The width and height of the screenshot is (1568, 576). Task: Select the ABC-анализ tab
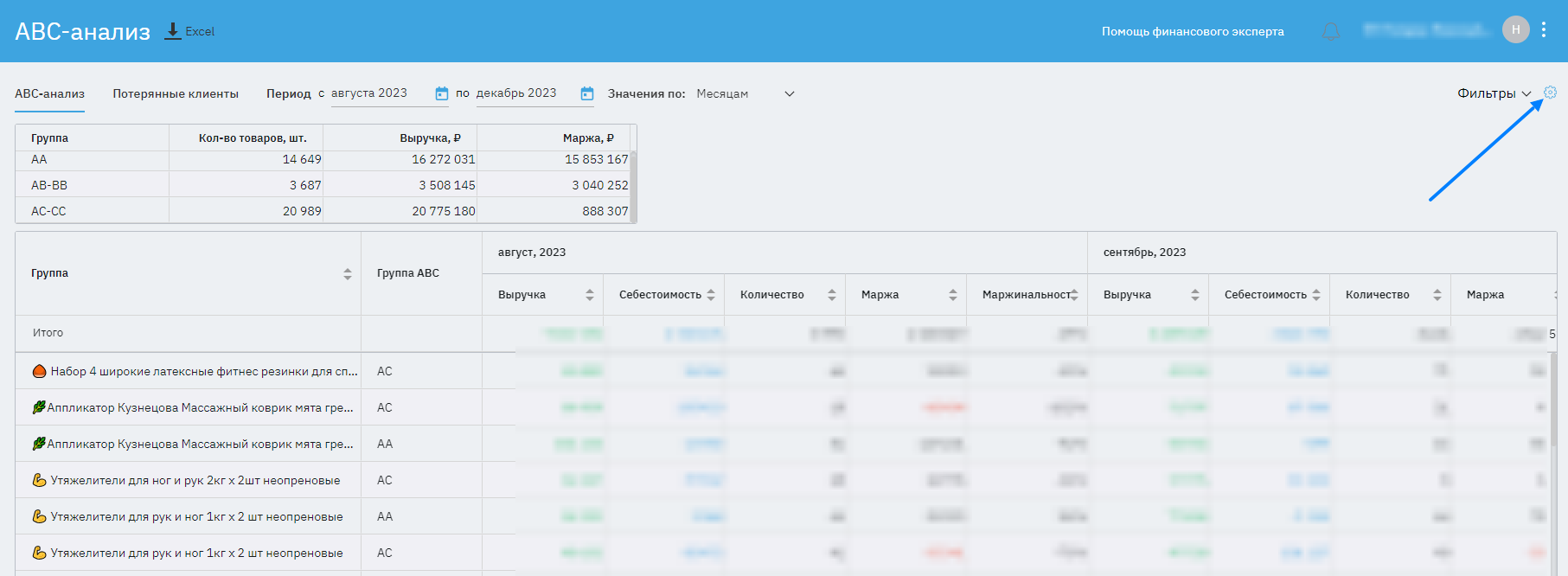(x=49, y=93)
